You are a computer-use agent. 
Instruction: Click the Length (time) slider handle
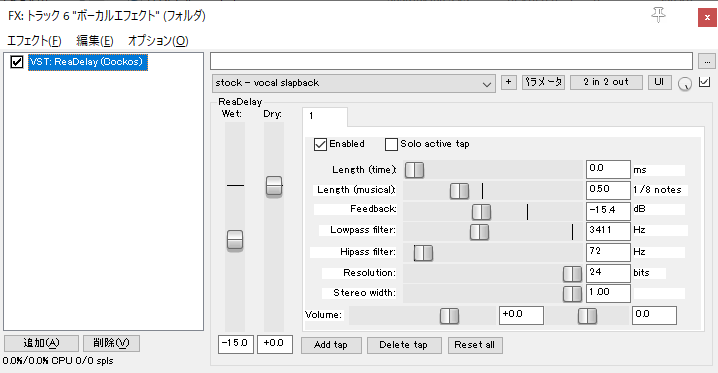(414, 170)
